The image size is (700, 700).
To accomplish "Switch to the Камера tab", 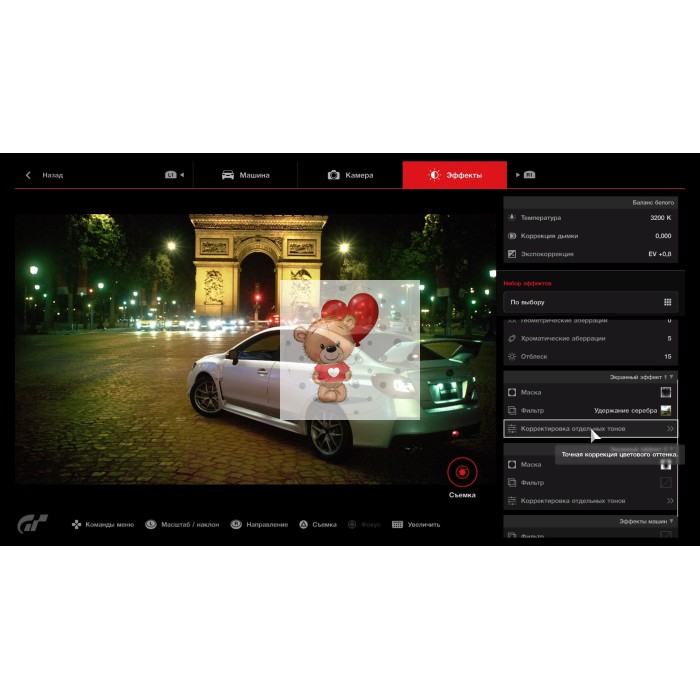I will pyautogui.click(x=350, y=175).
